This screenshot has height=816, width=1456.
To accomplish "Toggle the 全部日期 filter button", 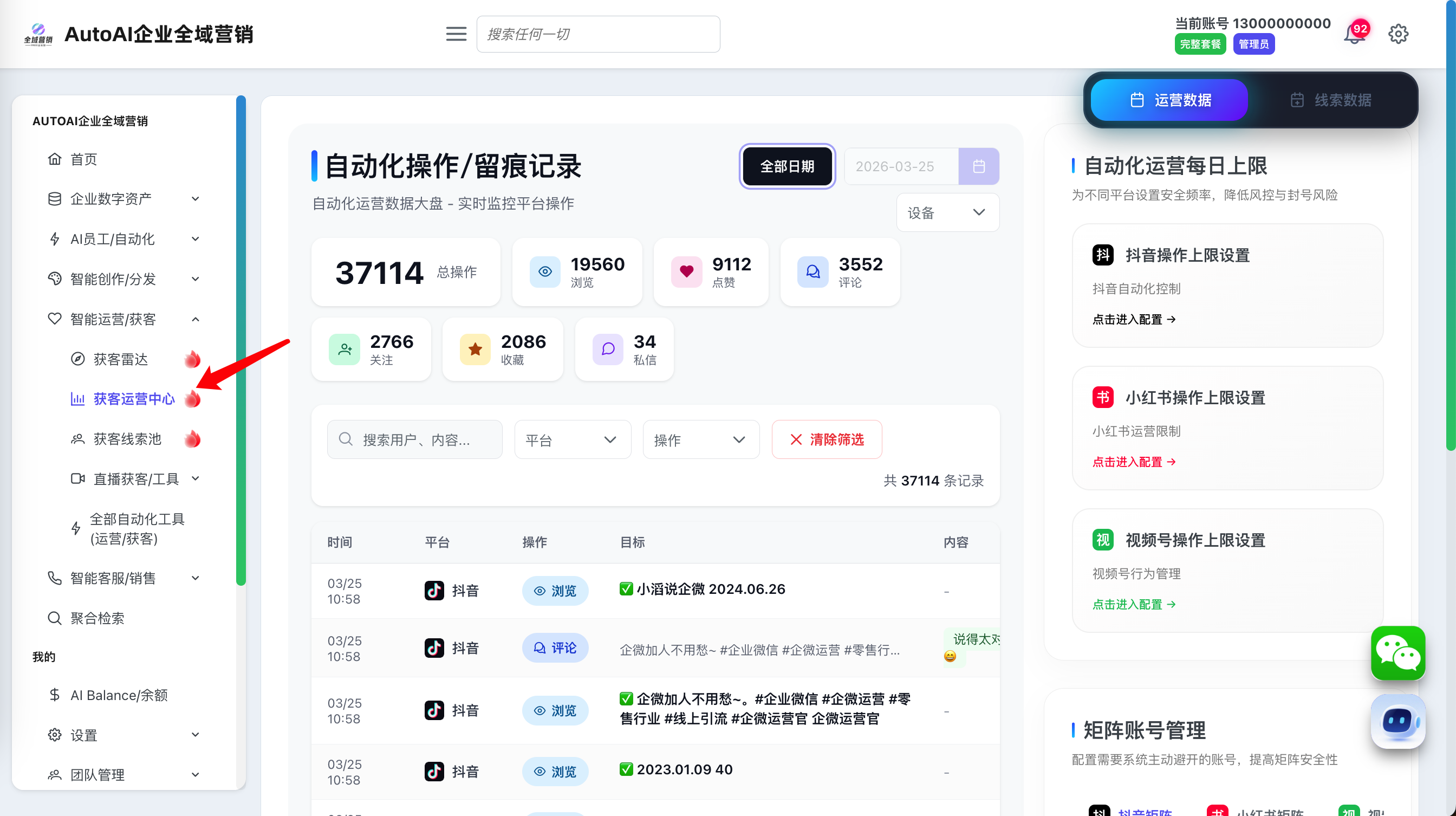I will pos(787,166).
